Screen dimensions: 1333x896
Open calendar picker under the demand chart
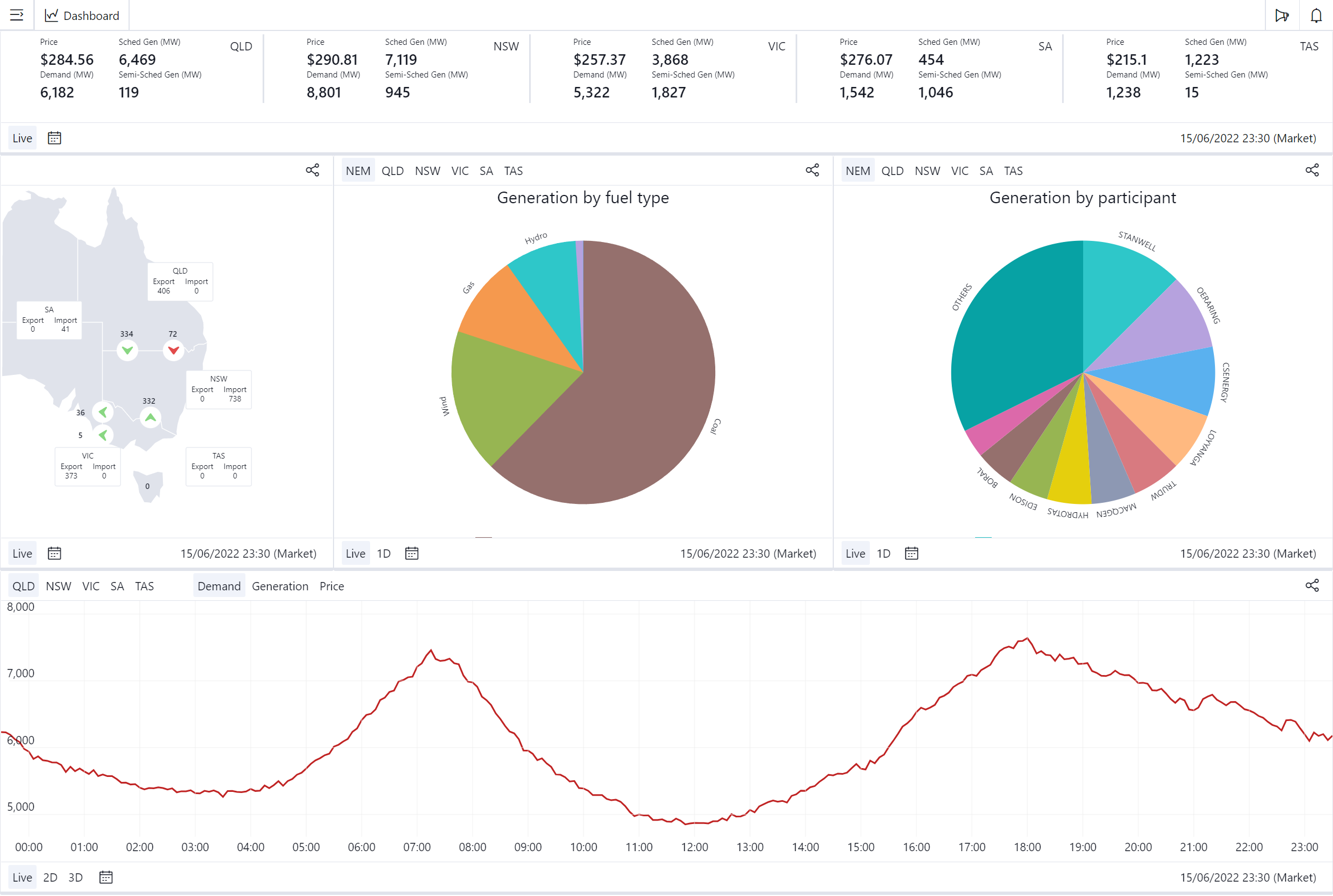(x=106, y=877)
